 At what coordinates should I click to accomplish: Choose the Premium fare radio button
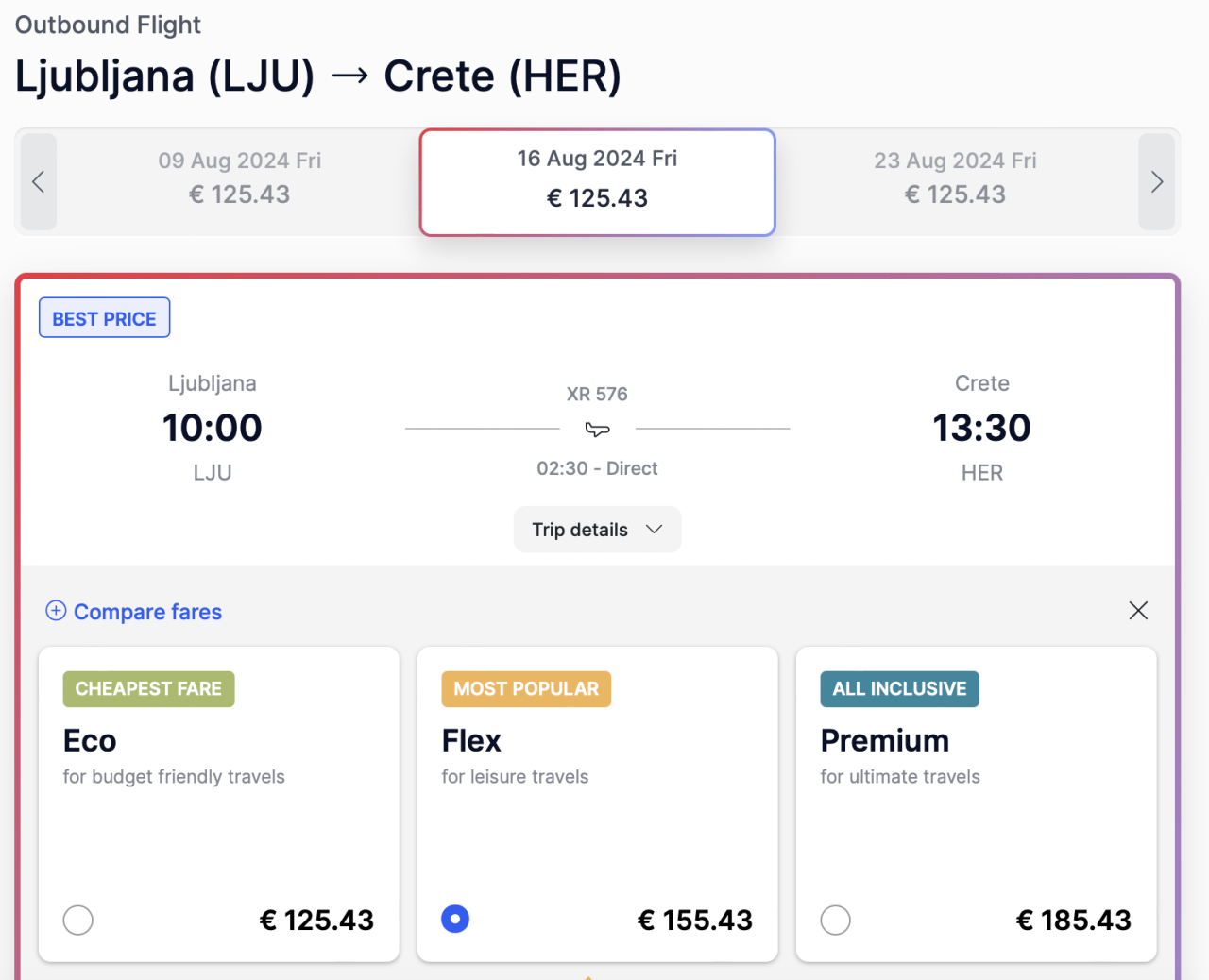pyautogui.click(x=835, y=920)
